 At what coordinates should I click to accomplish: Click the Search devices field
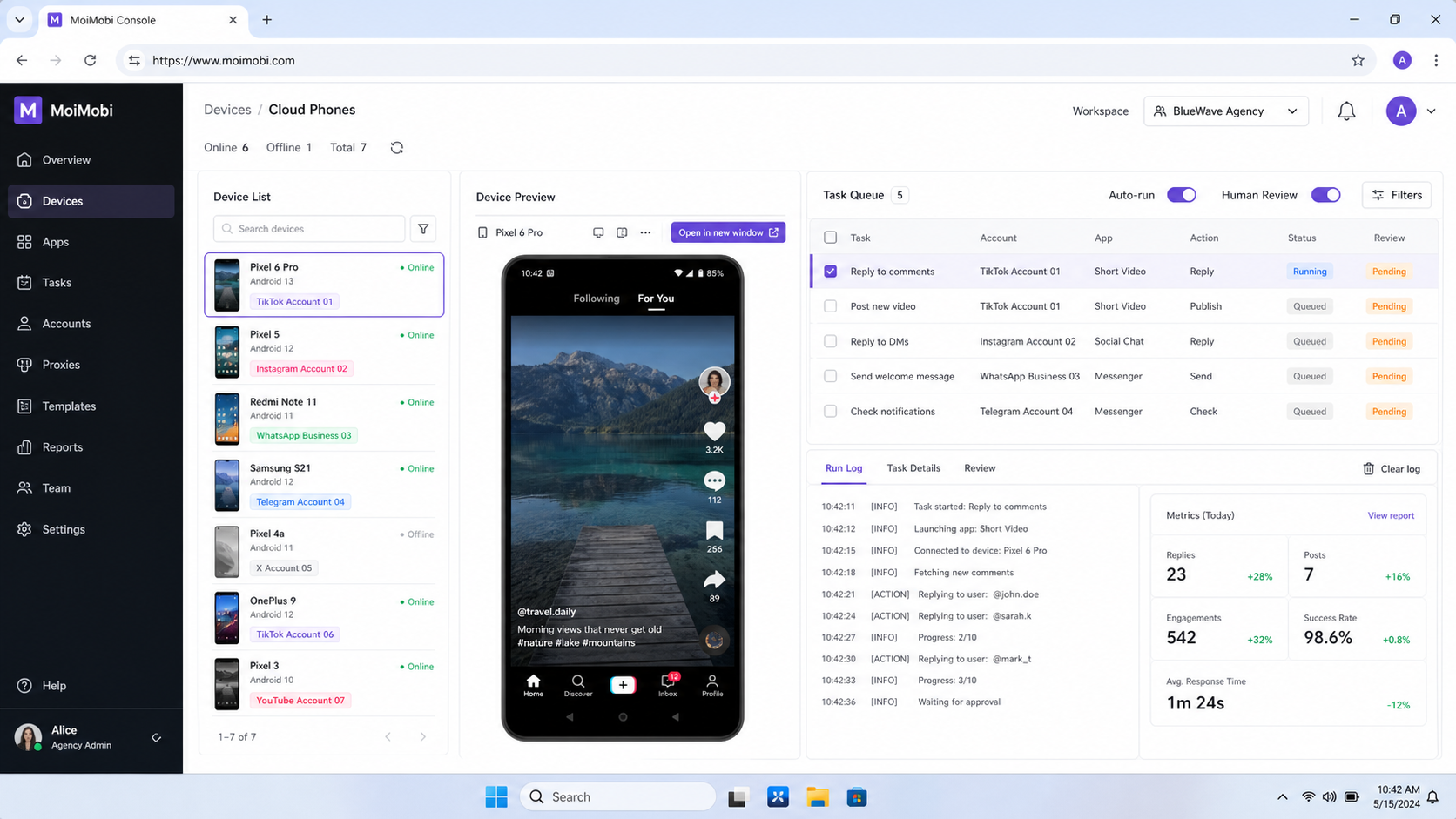[x=309, y=229]
